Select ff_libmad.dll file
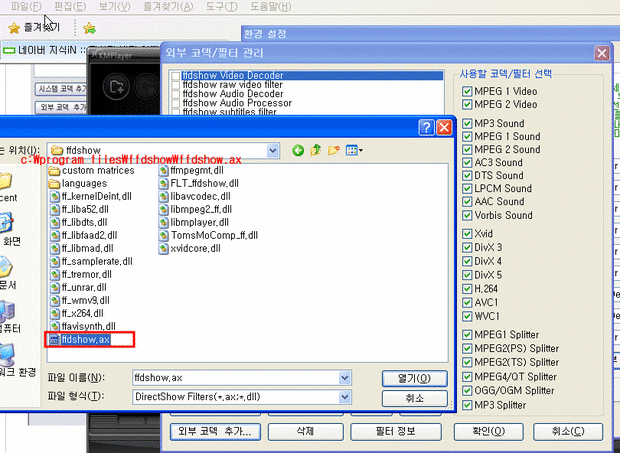The height and width of the screenshot is (453, 620). point(81,249)
